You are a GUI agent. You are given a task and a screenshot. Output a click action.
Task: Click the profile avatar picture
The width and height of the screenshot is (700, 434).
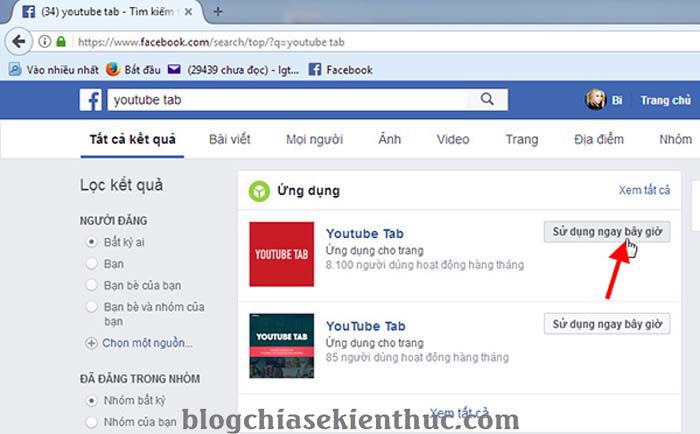(x=595, y=100)
